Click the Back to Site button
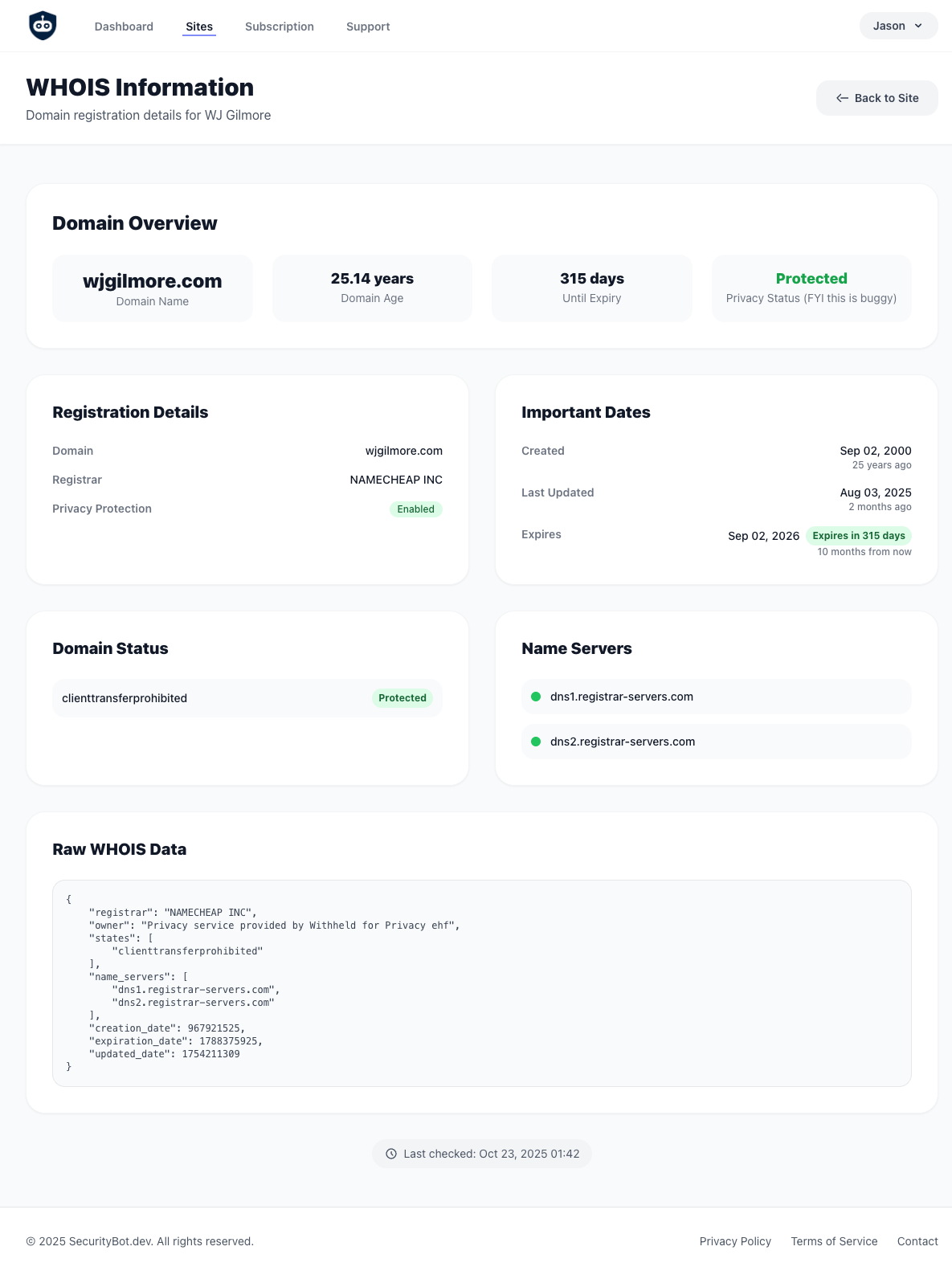952x1275 pixels. coord(876,97)
